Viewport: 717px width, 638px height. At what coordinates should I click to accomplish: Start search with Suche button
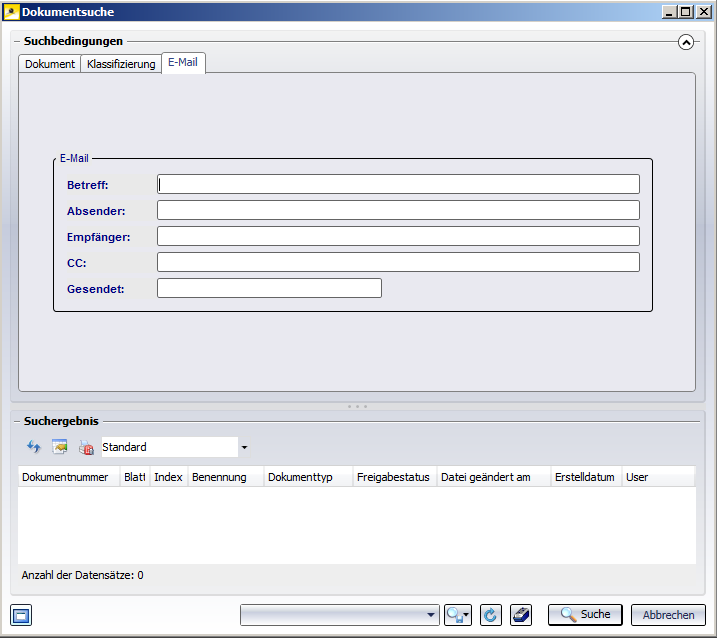585,615
